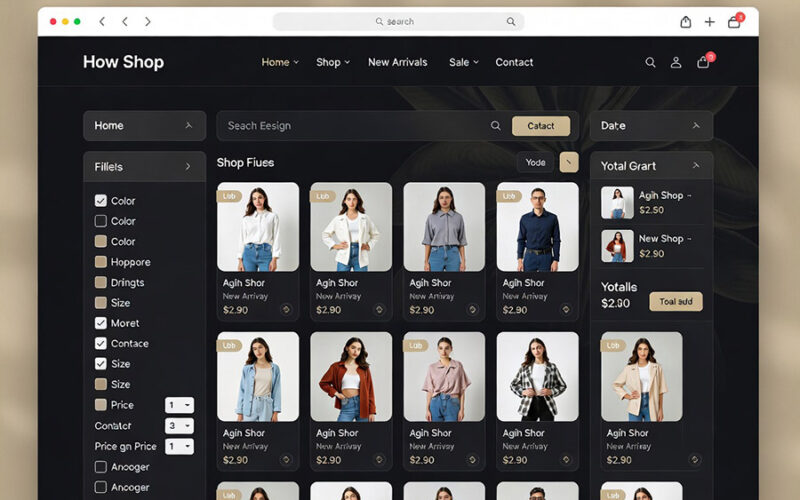Screen dimensions: 800x500
Task: Open the Agih Shop cart item link
Action: click(x=665, y=195)
